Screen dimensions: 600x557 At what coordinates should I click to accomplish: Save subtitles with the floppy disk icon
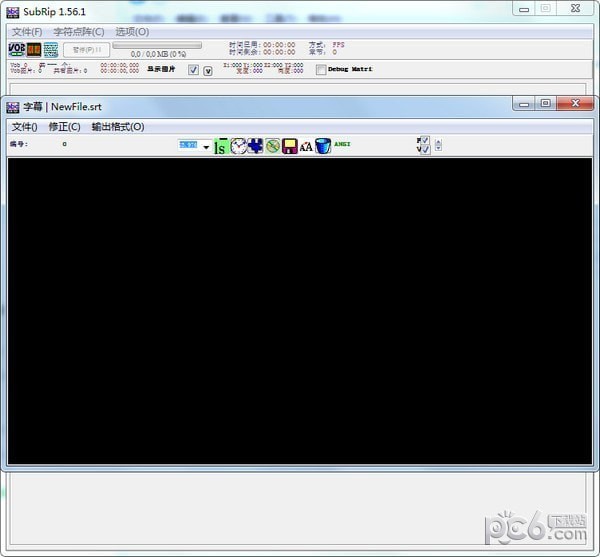pos(289,146)
